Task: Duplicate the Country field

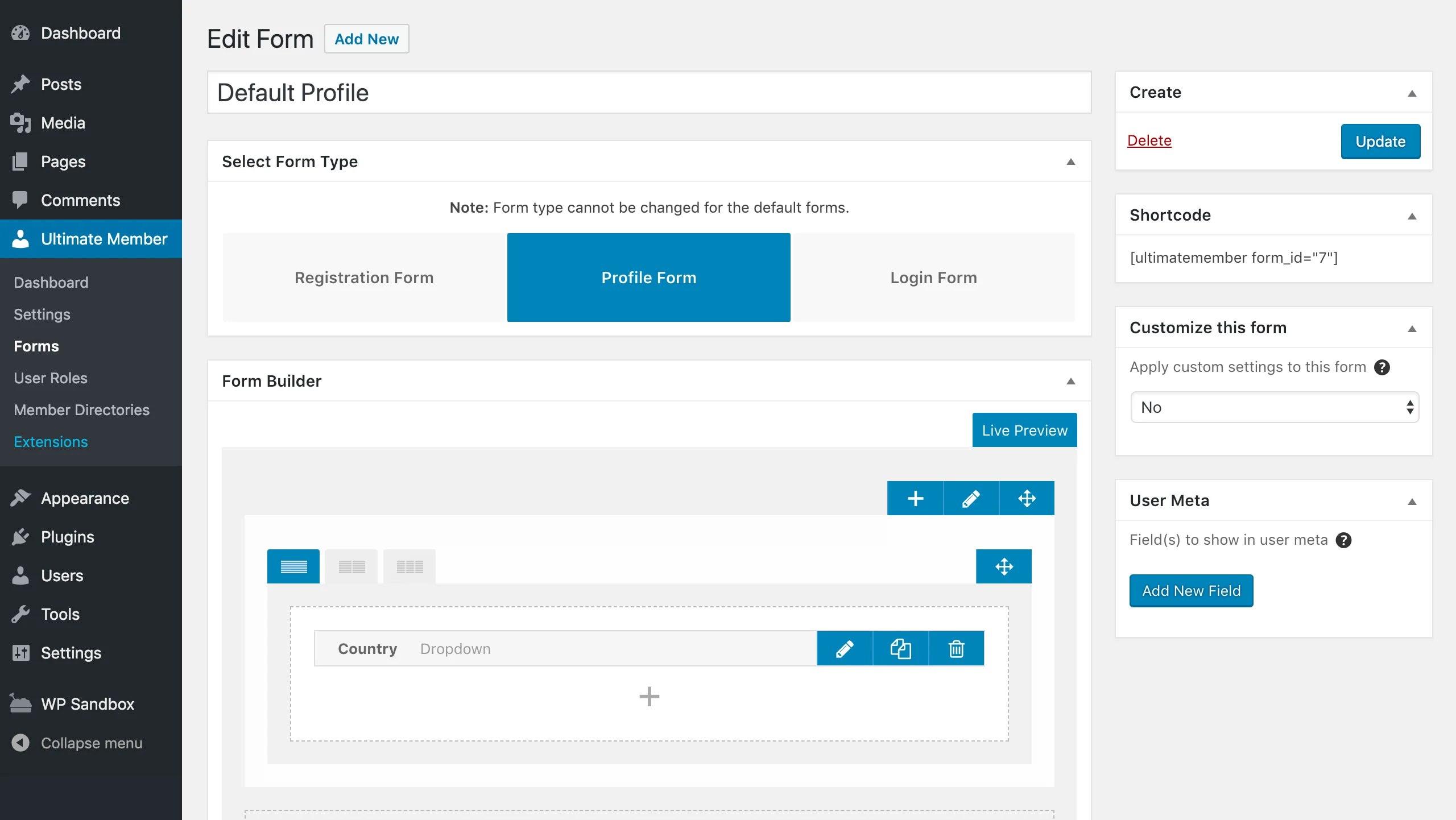Action: 900,648
